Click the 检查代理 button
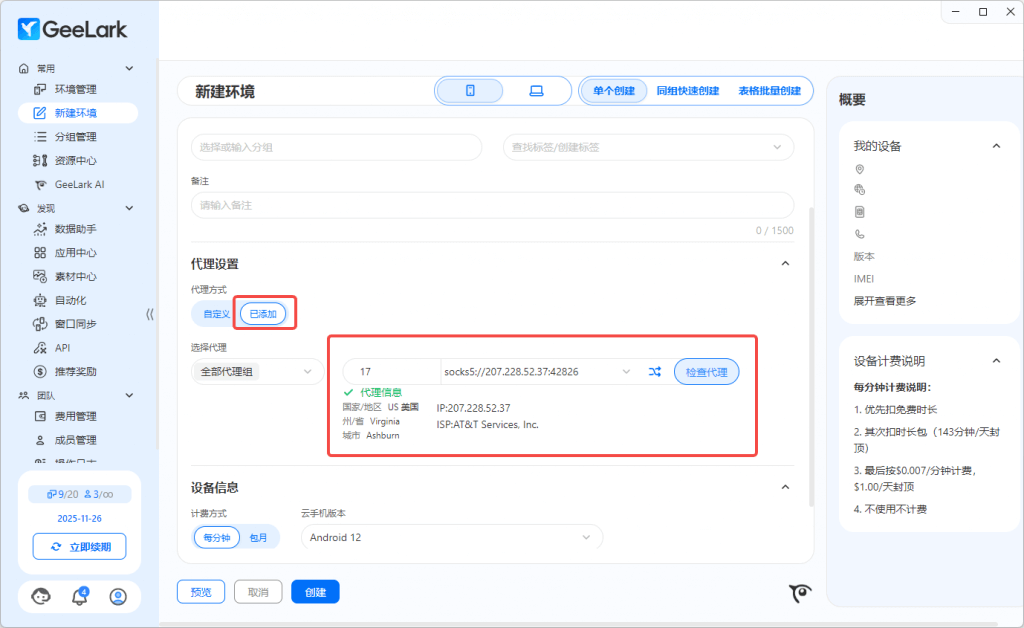 (x=706, y=372)
